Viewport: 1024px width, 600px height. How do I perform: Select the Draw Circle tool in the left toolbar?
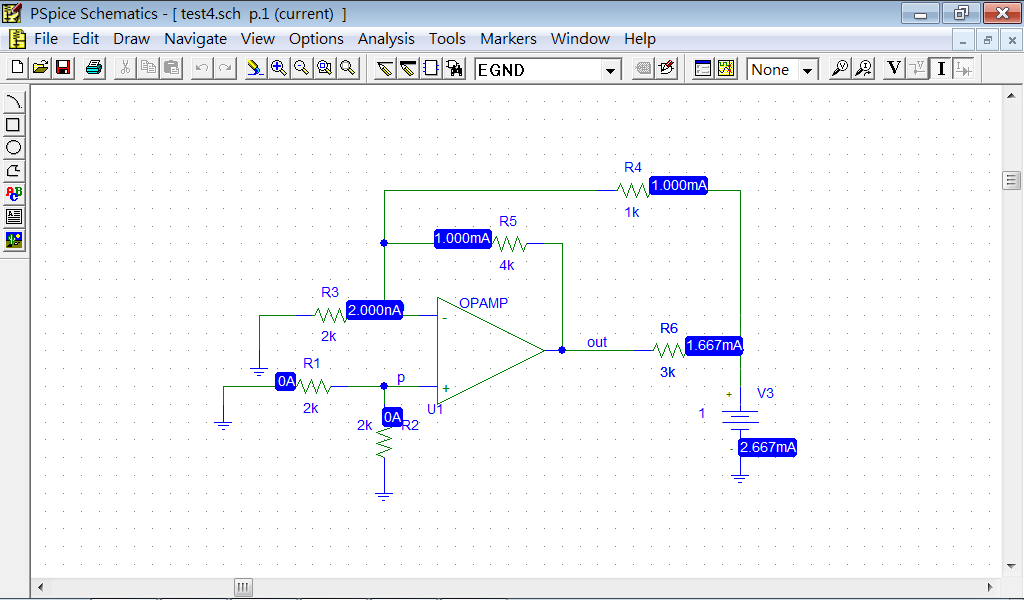[14, 148]
